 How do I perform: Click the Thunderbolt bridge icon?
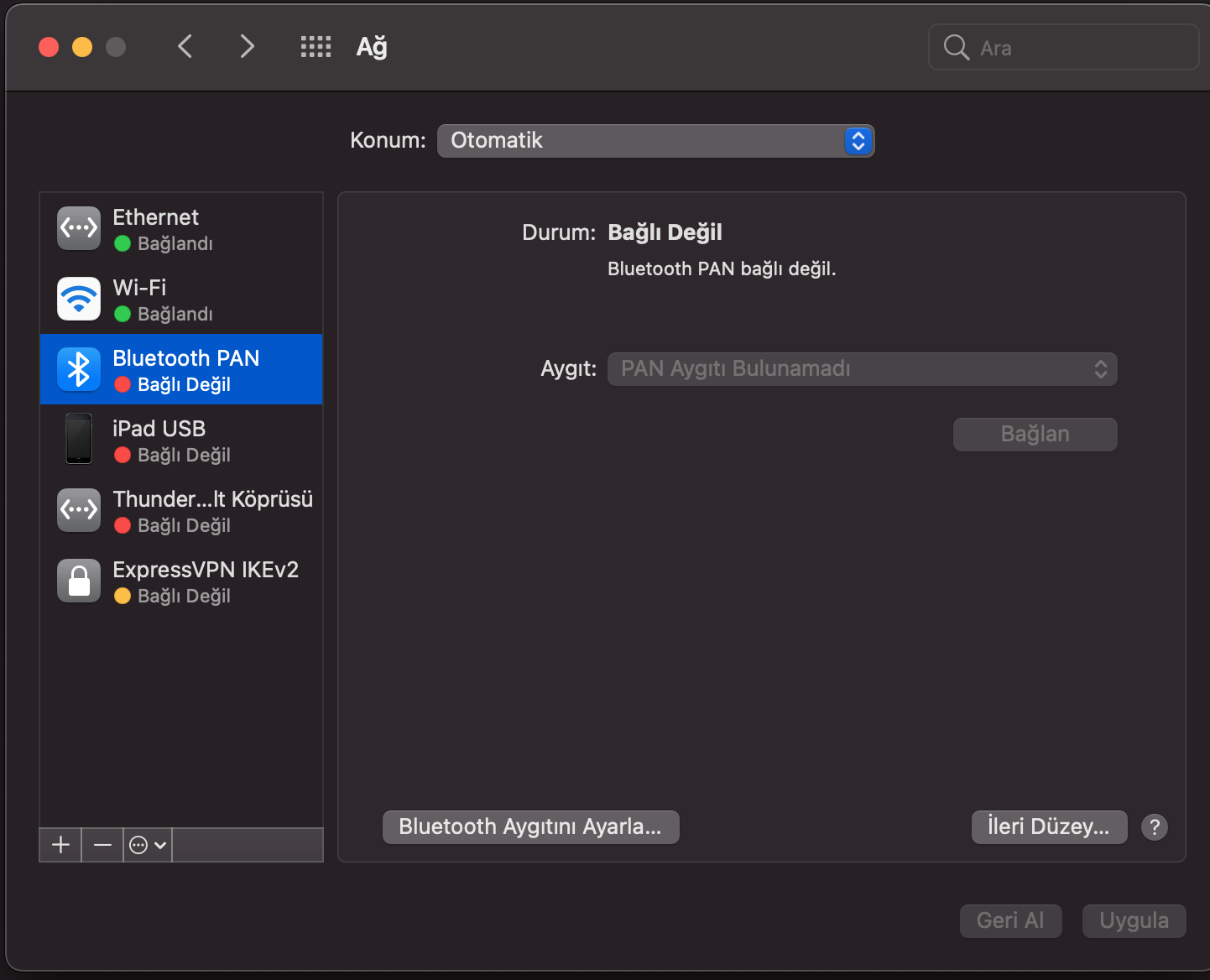(79, 510)
